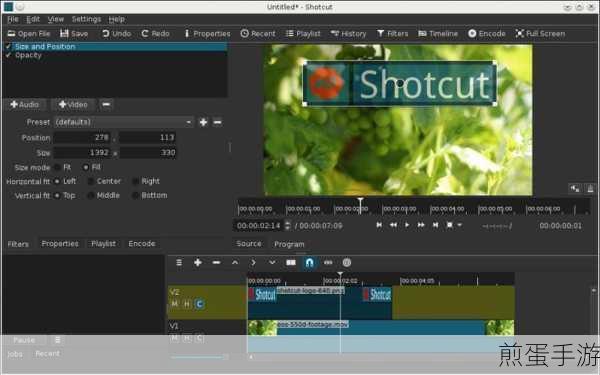Show Recent files from toolbar

pos(258,34)
